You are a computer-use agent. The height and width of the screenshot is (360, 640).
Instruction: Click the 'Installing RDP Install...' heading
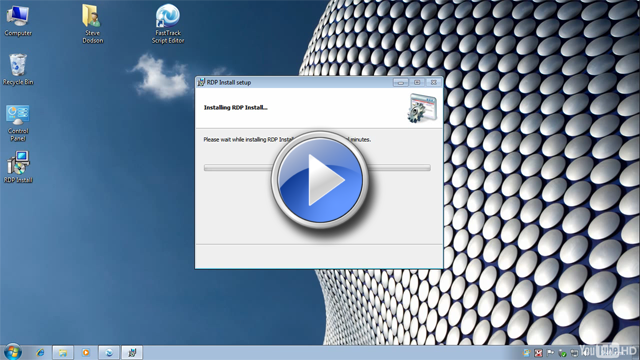coord(236,108)
